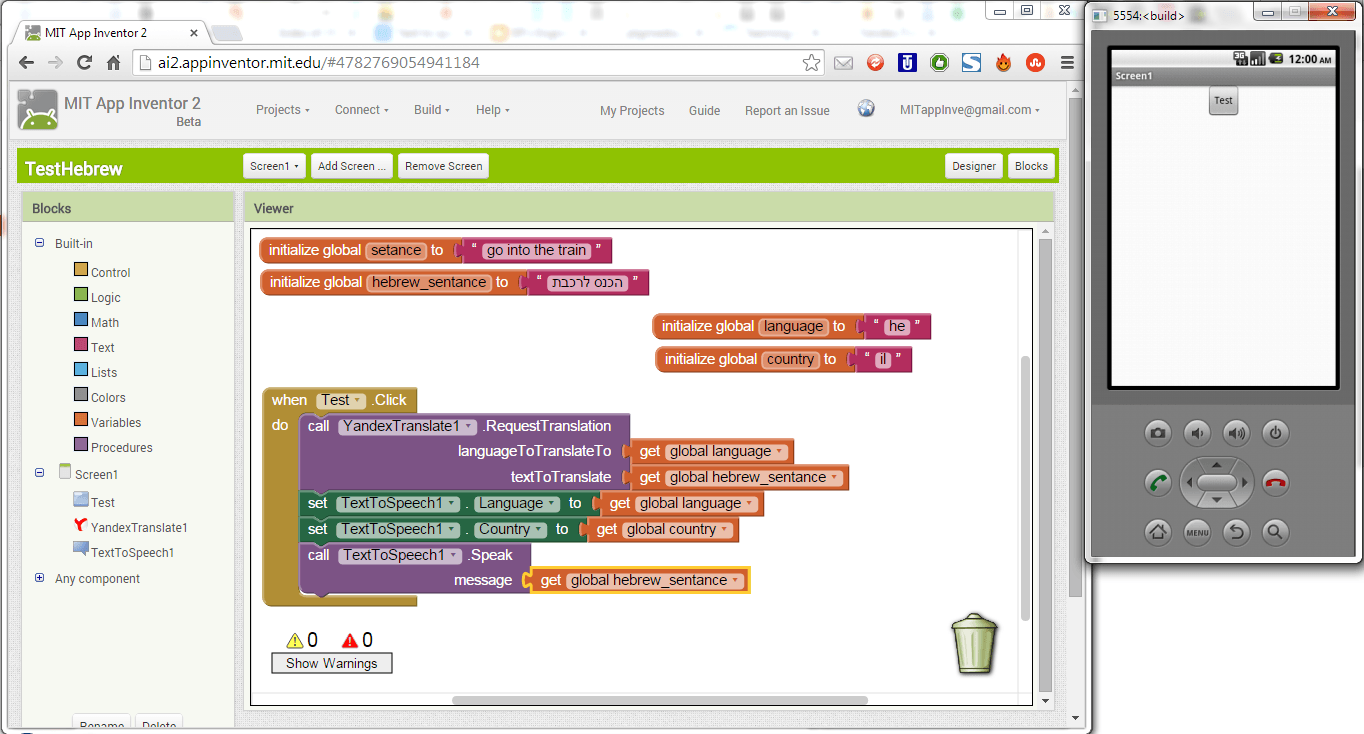This screenshot has height=734, width=1364.
Task: Click emulator search magnifier button
Action: click(1275, 532)
